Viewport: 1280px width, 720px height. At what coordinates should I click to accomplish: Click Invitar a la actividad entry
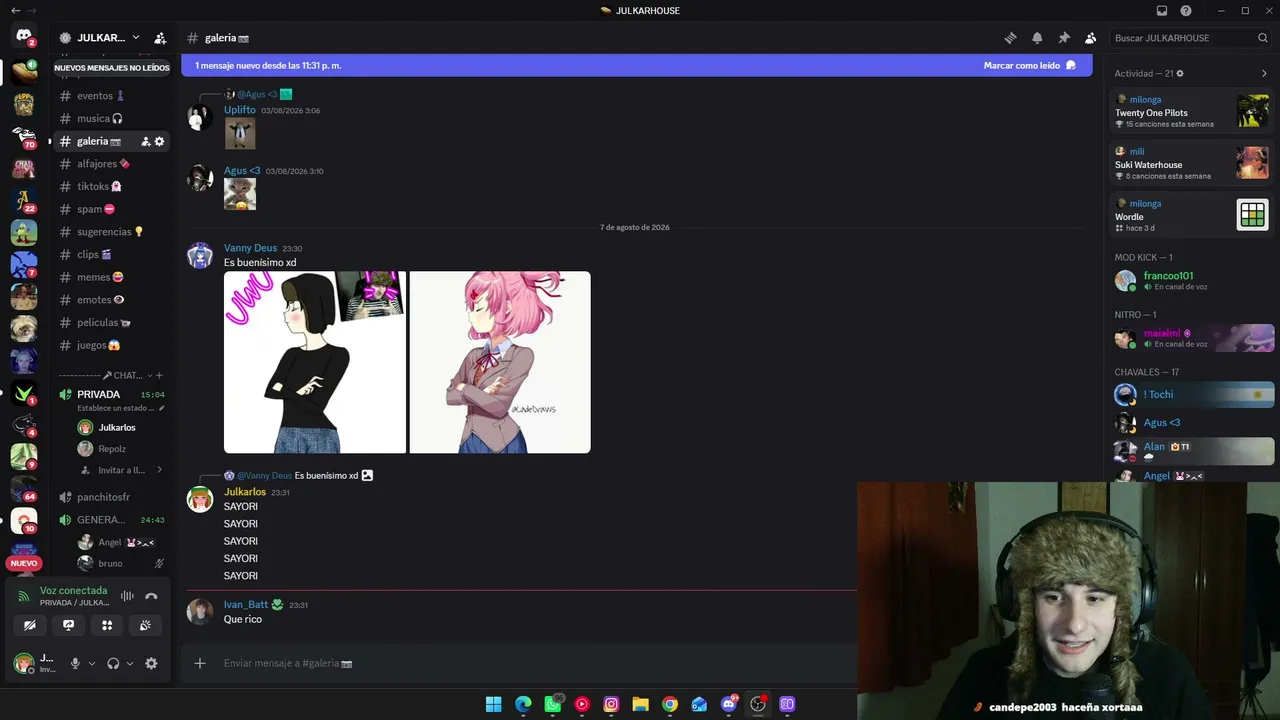coord(120,470)
